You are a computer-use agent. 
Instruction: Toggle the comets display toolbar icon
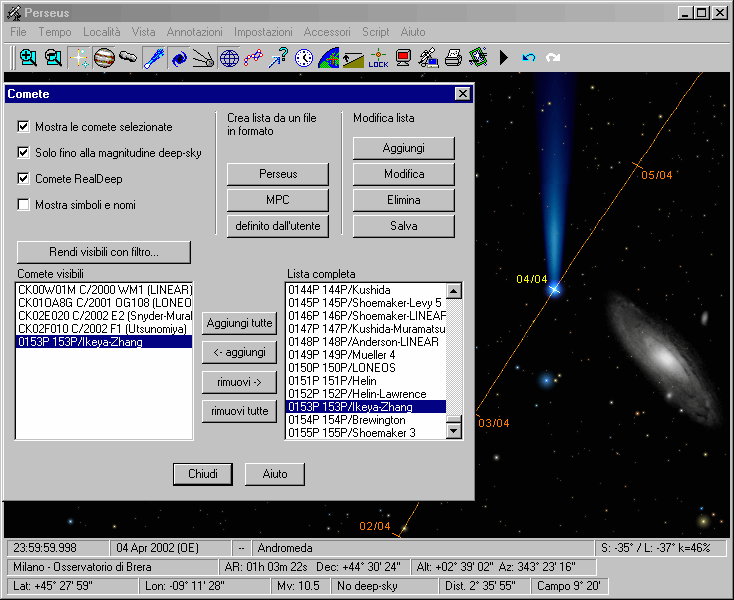(154, 58)
